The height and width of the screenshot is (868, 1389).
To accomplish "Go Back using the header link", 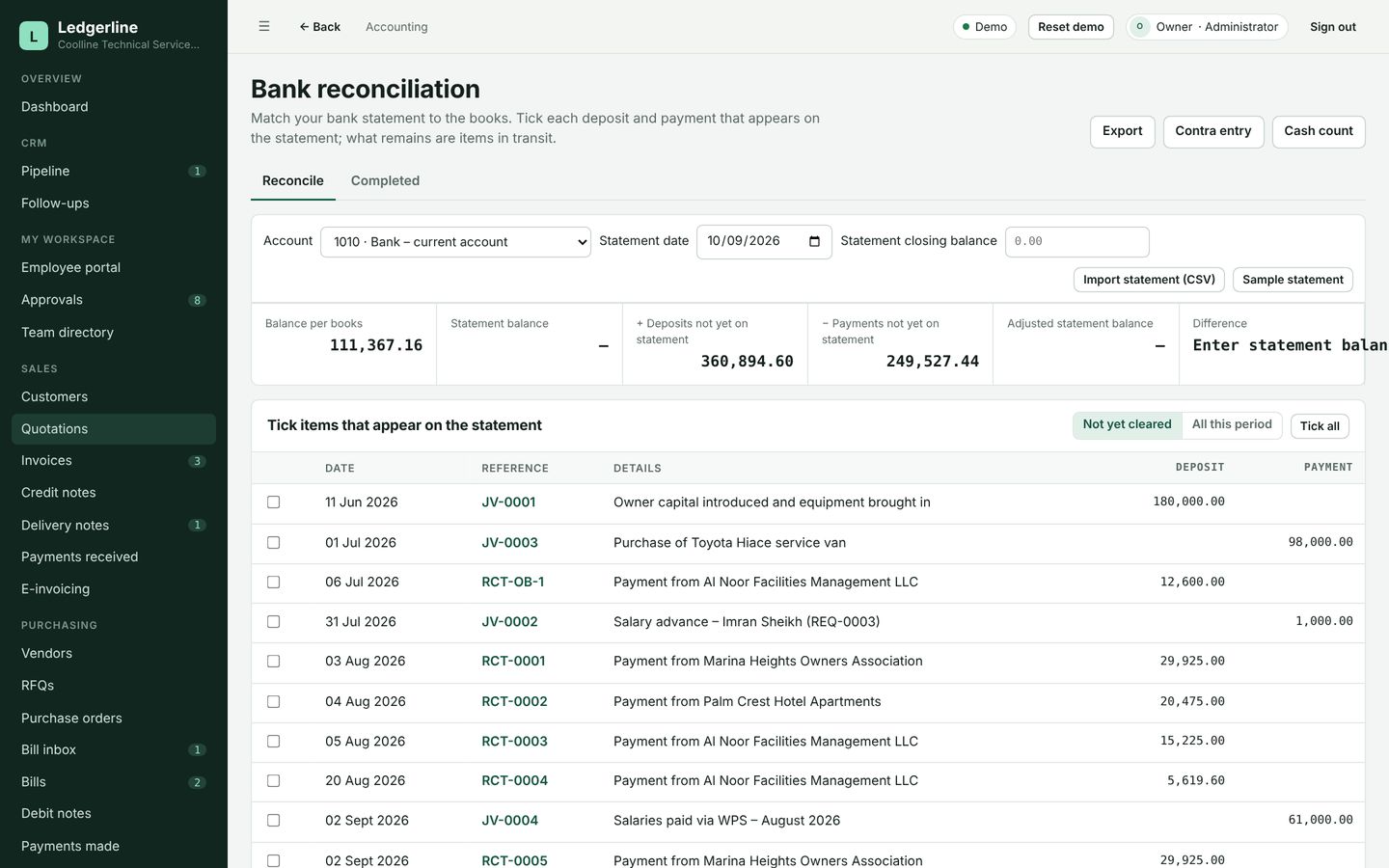I will 319,27.
